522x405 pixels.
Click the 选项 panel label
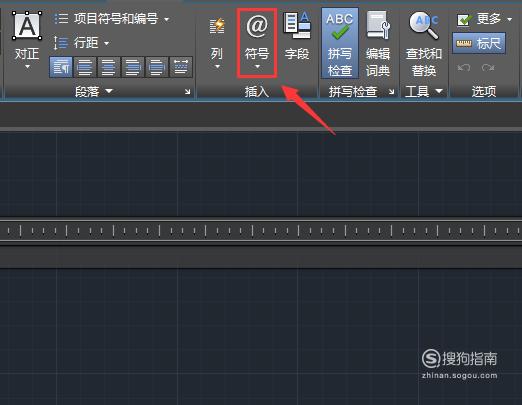coord(484,91)
